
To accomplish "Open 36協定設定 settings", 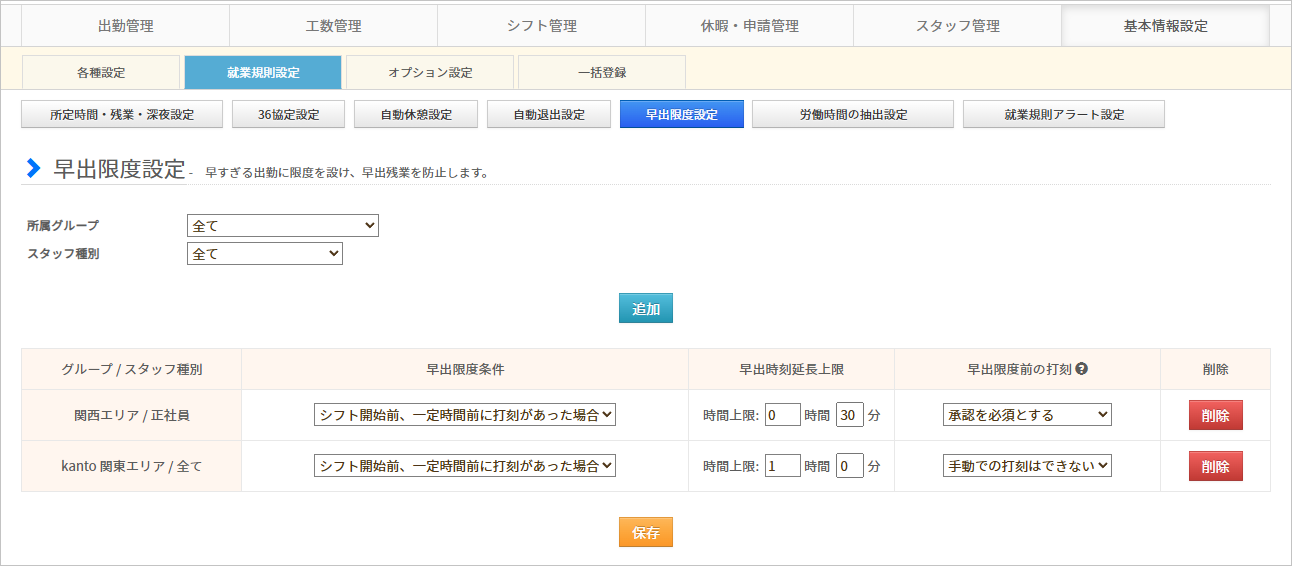I will pos(288,115).
